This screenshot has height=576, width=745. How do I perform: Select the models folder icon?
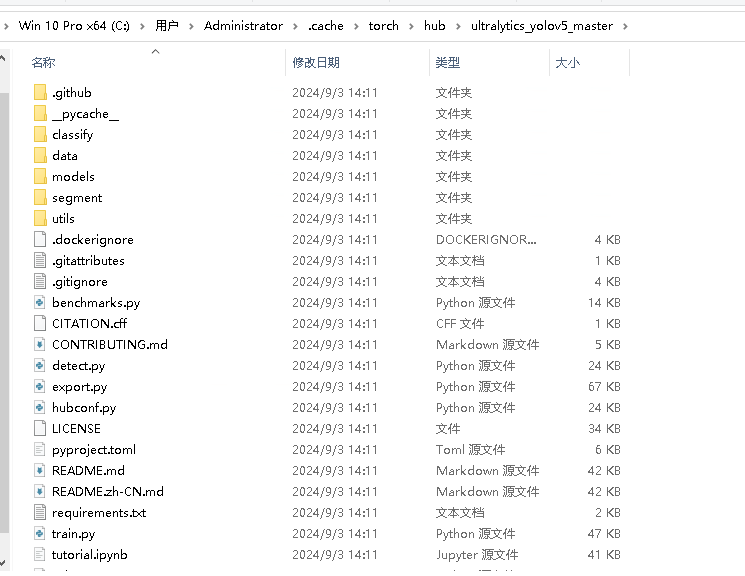40,176
